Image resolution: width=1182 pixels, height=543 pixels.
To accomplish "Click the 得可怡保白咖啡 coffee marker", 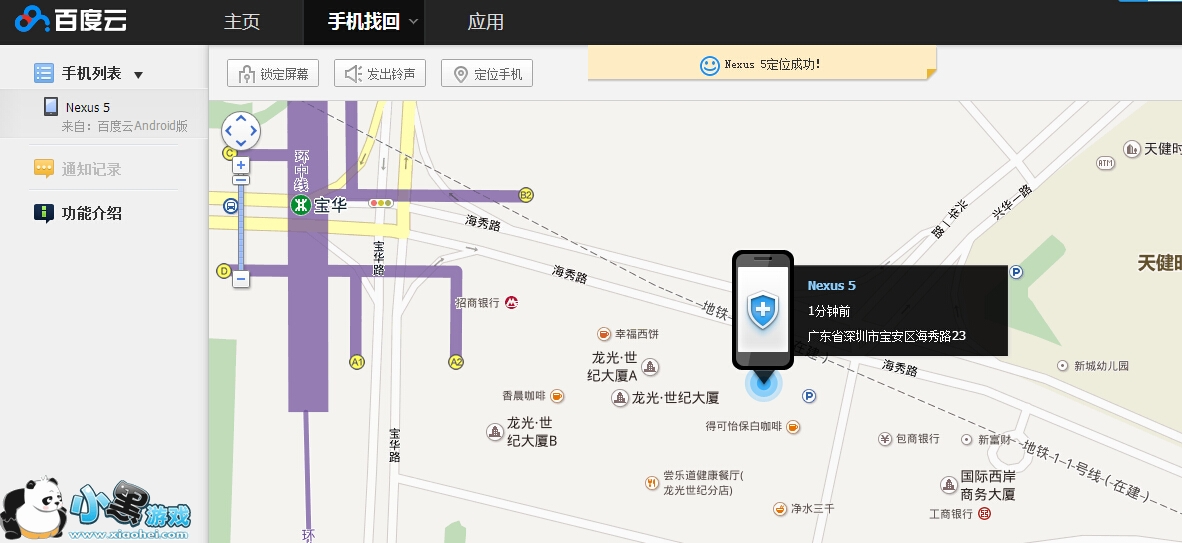I will [793, 427].
